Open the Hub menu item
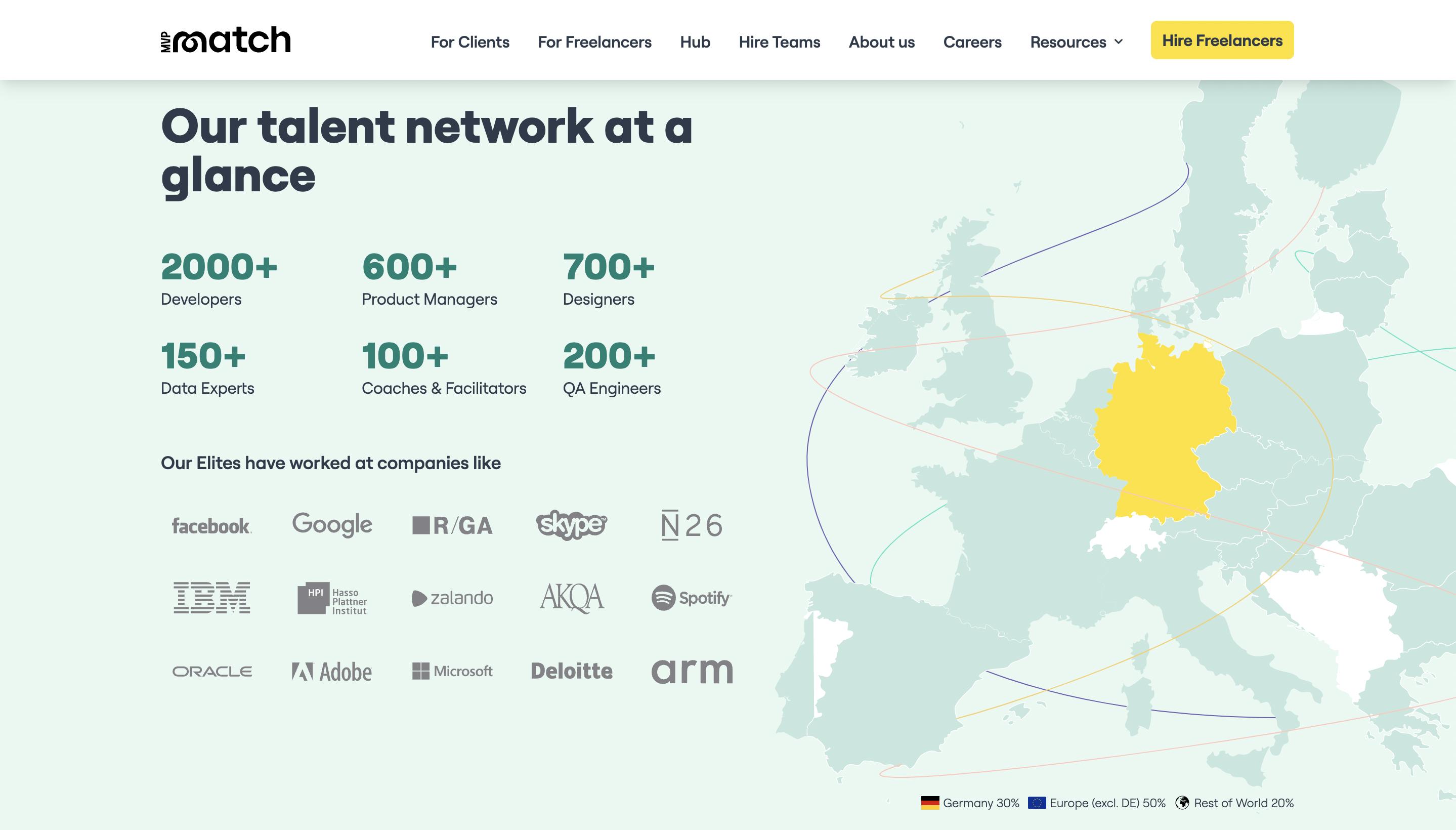 [x=695, y=41]
